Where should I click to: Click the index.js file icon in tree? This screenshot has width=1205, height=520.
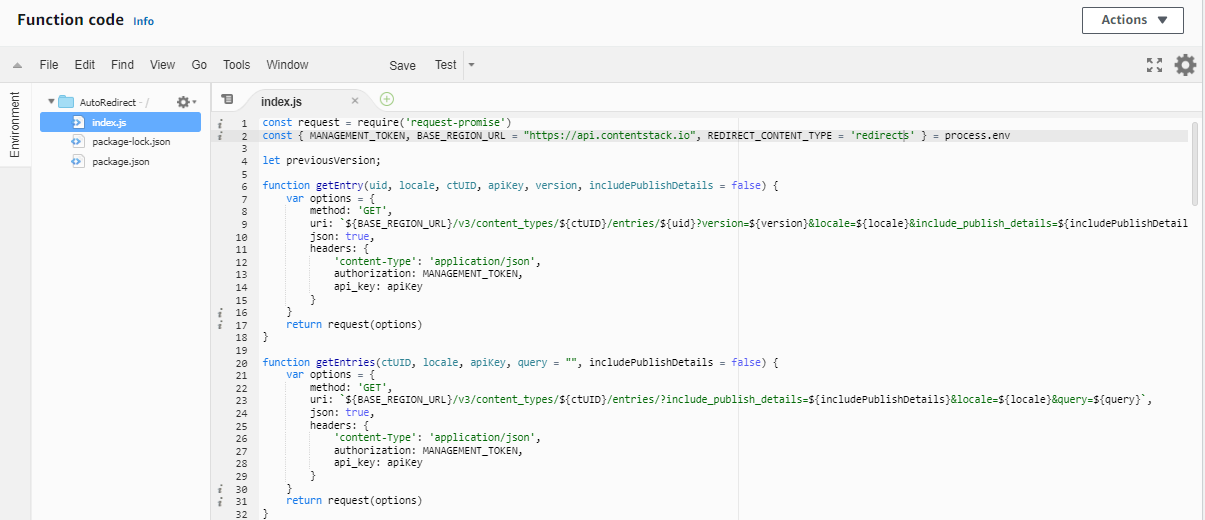(x=79, y=122)
